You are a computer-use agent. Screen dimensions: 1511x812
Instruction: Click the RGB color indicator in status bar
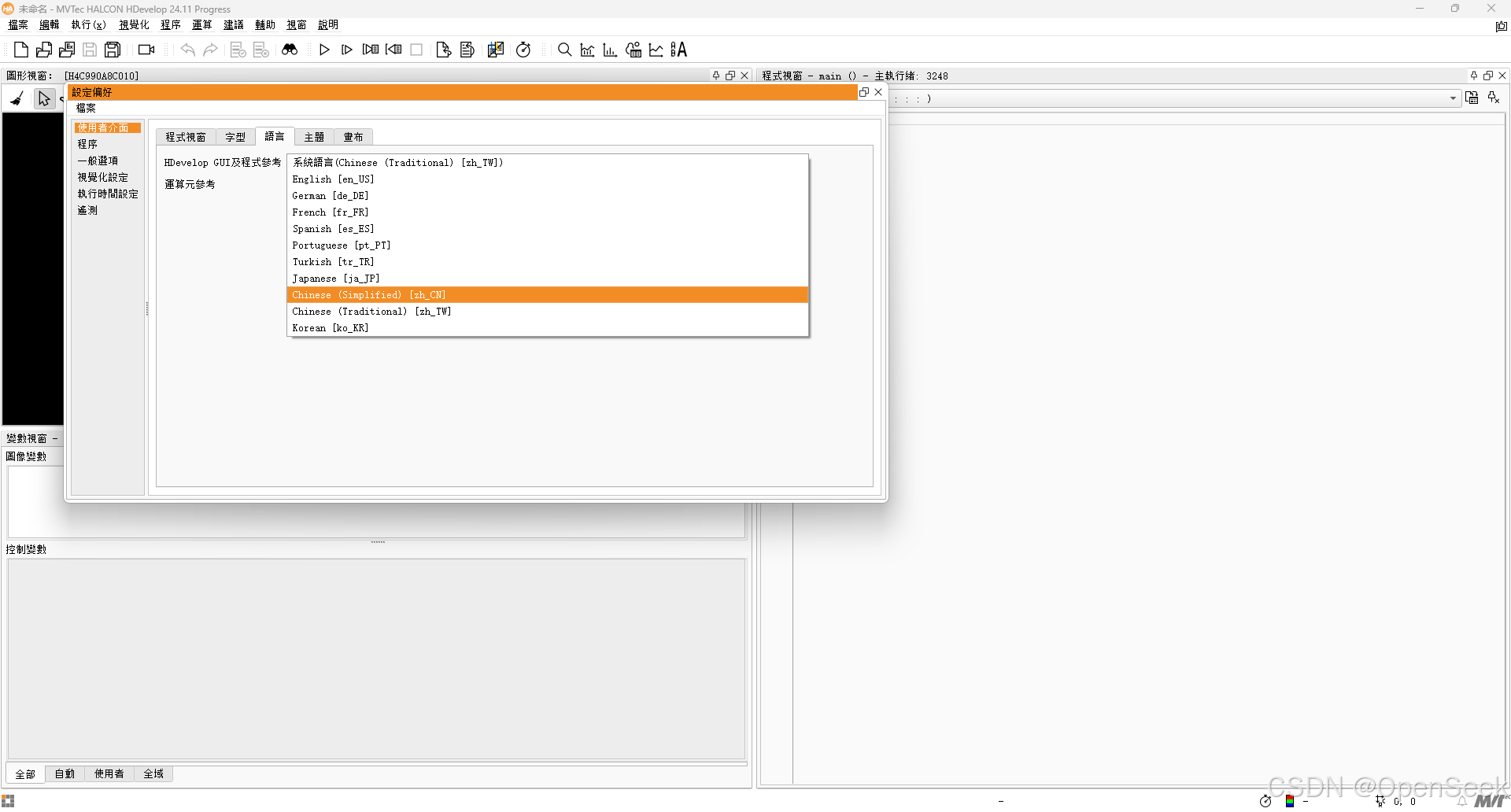(1289, 801)
